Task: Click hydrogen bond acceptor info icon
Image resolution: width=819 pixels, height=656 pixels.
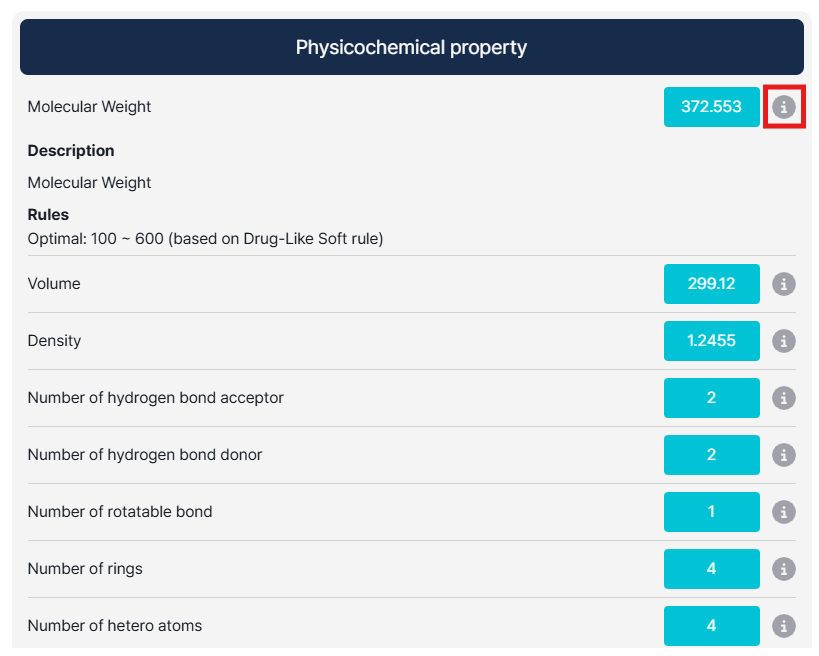Action: [x=784, y=398]
